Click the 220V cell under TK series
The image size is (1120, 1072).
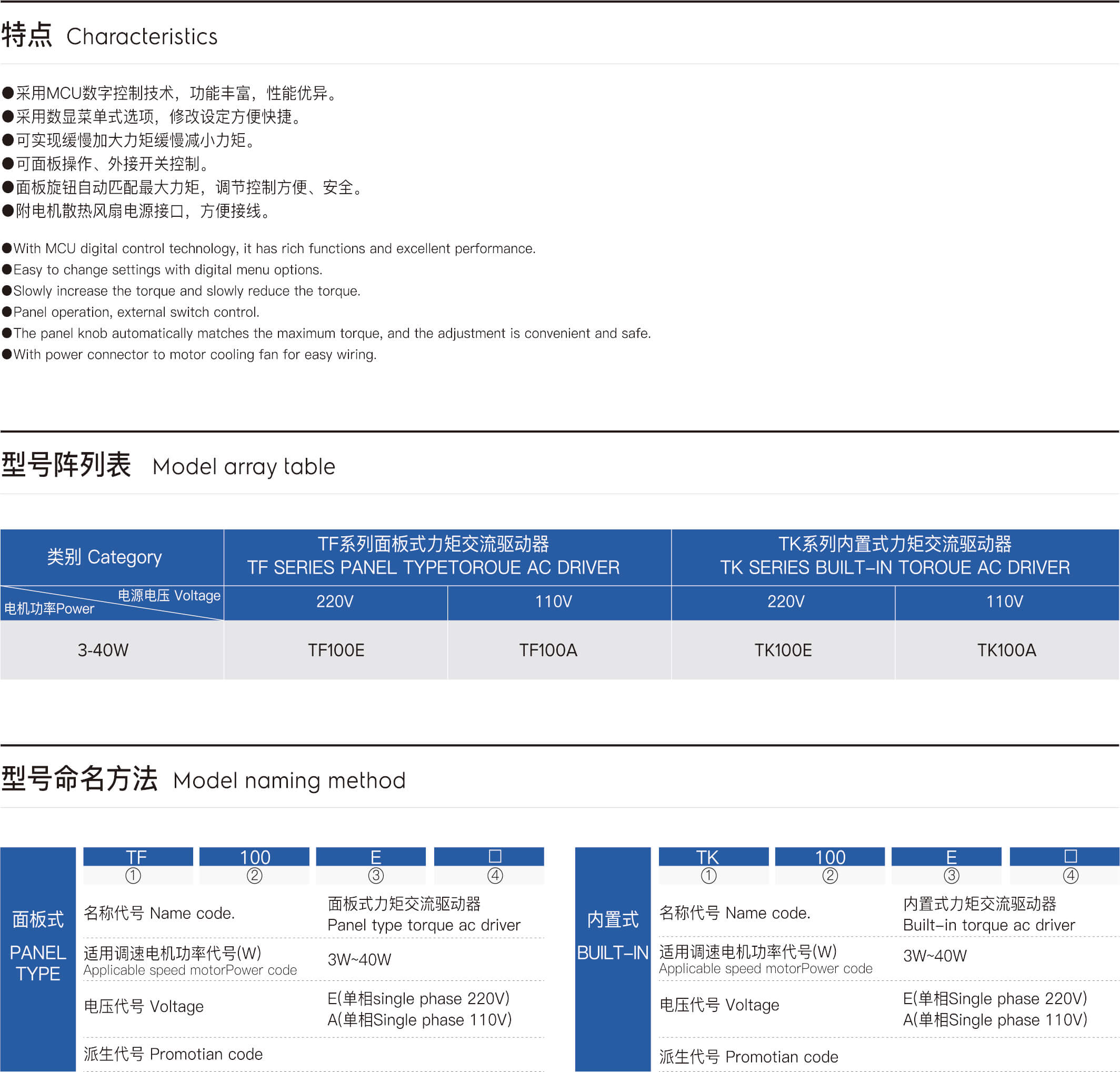click(783, 602)
